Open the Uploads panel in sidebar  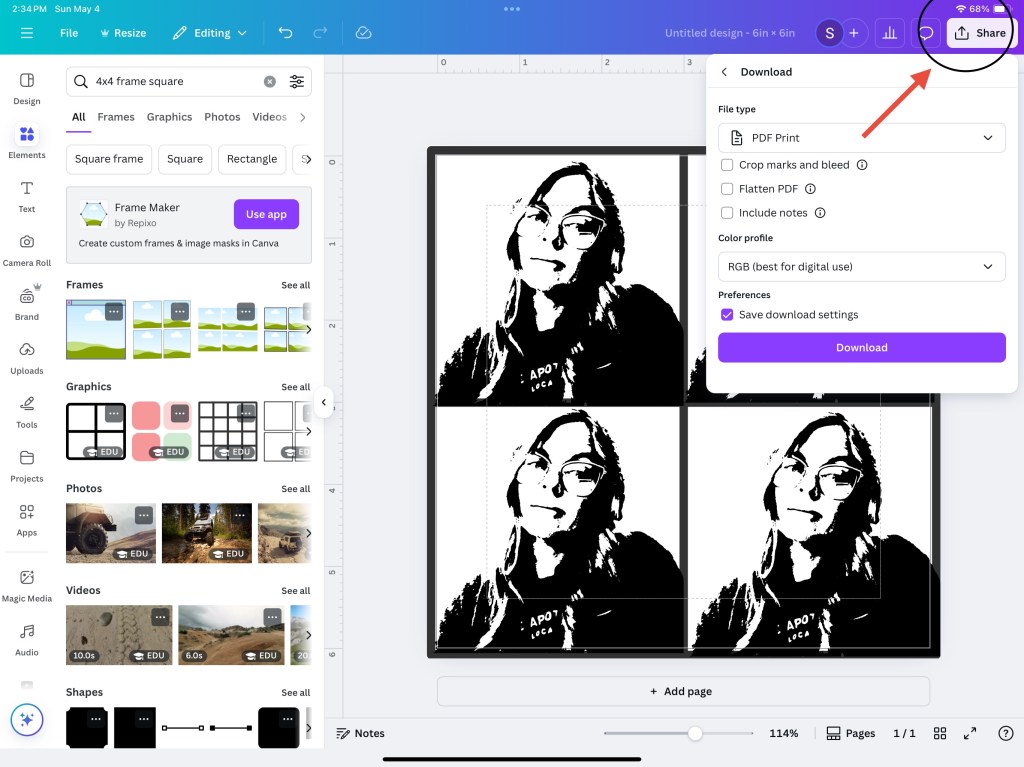click(x=27, y=356)
